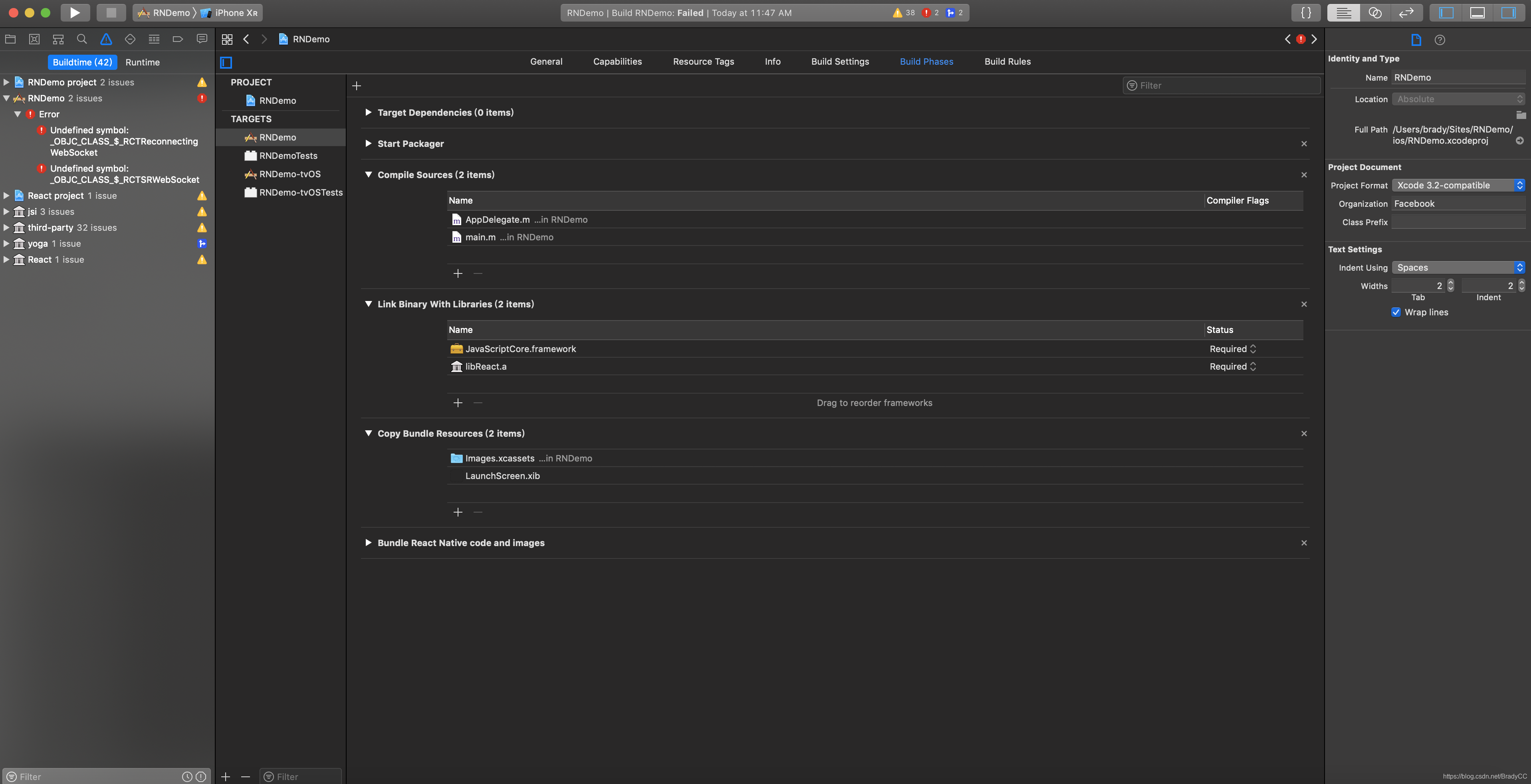Hide the right inspectors panel

[x=1508, y=12]
